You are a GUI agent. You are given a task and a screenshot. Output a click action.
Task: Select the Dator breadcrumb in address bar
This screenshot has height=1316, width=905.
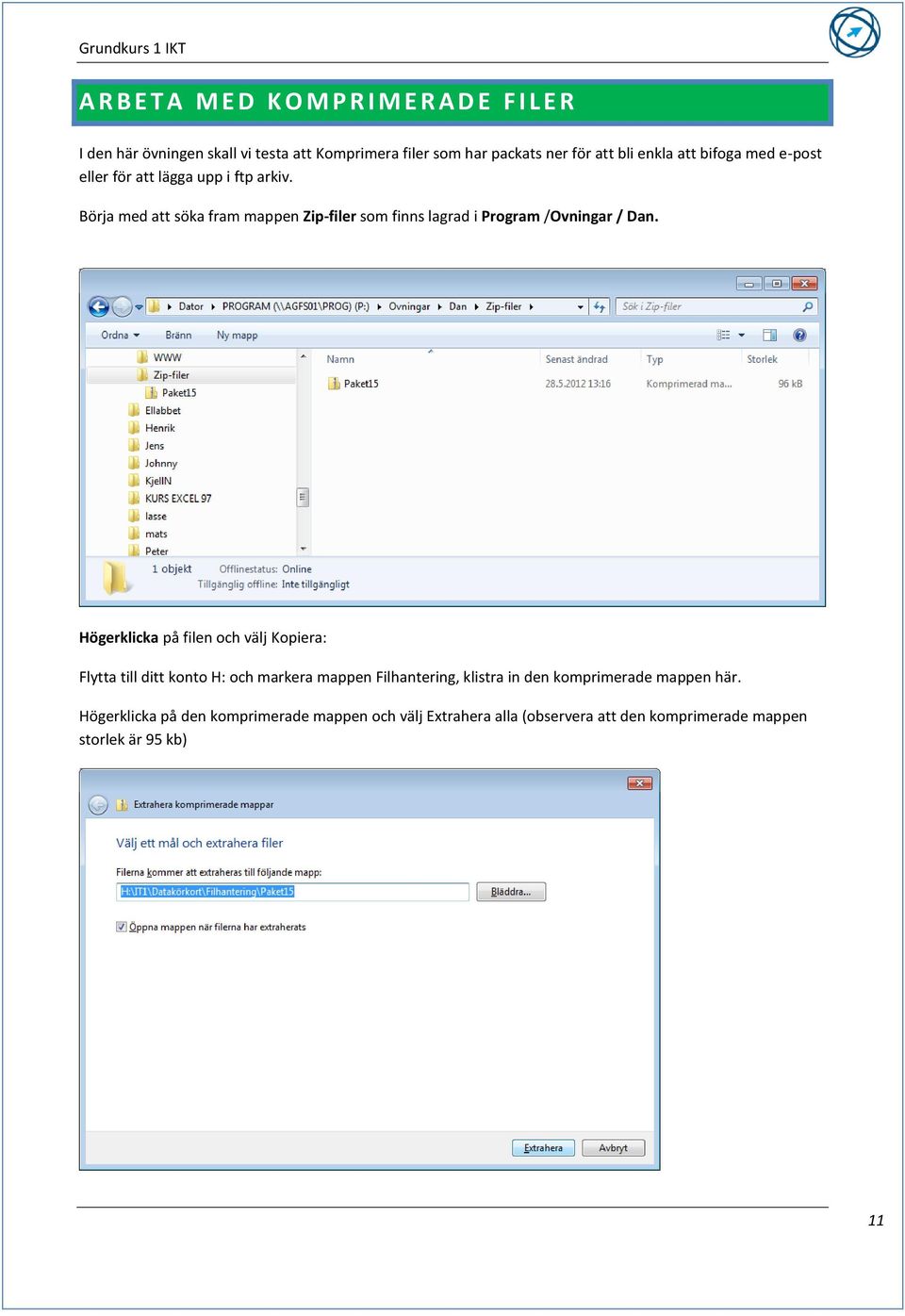pyautogui.click(x=191, y=306)
